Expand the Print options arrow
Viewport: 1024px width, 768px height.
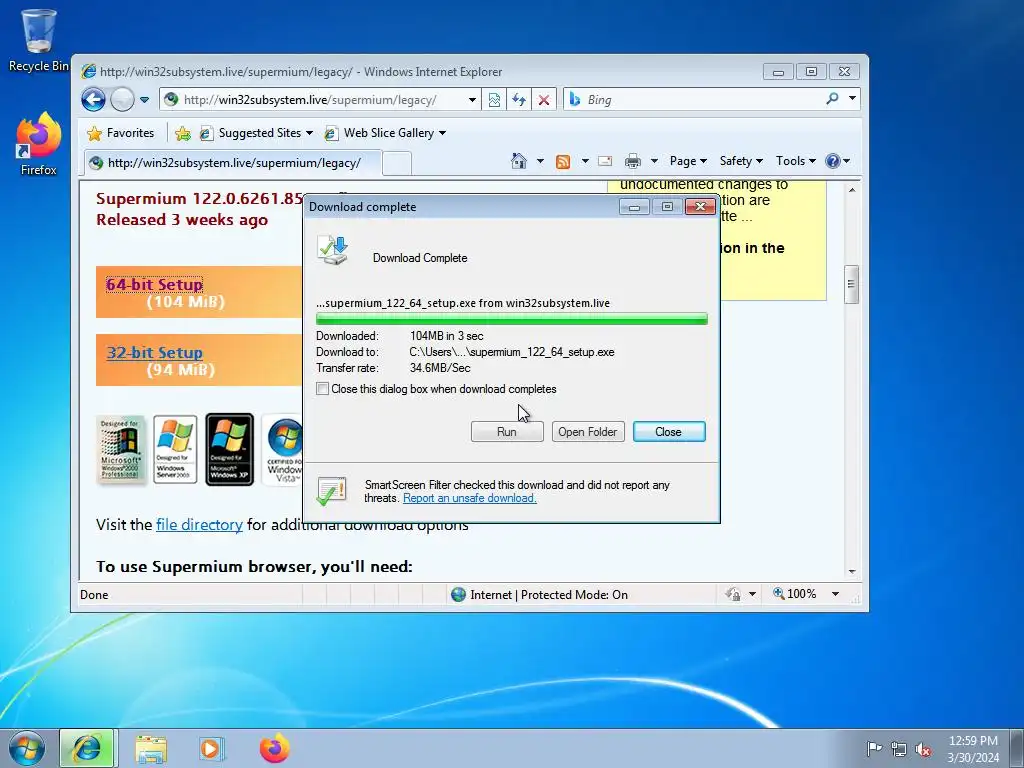(x=654, y=161)
